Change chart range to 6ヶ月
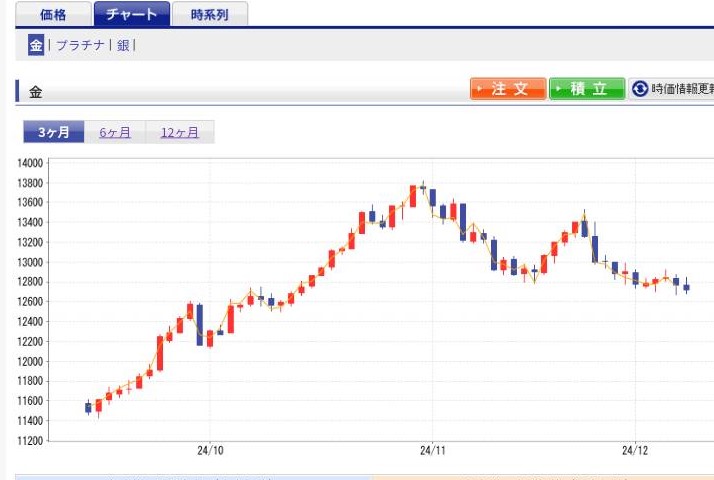The height and width of the screenshot is (480, 714). [x=115, y=133]
